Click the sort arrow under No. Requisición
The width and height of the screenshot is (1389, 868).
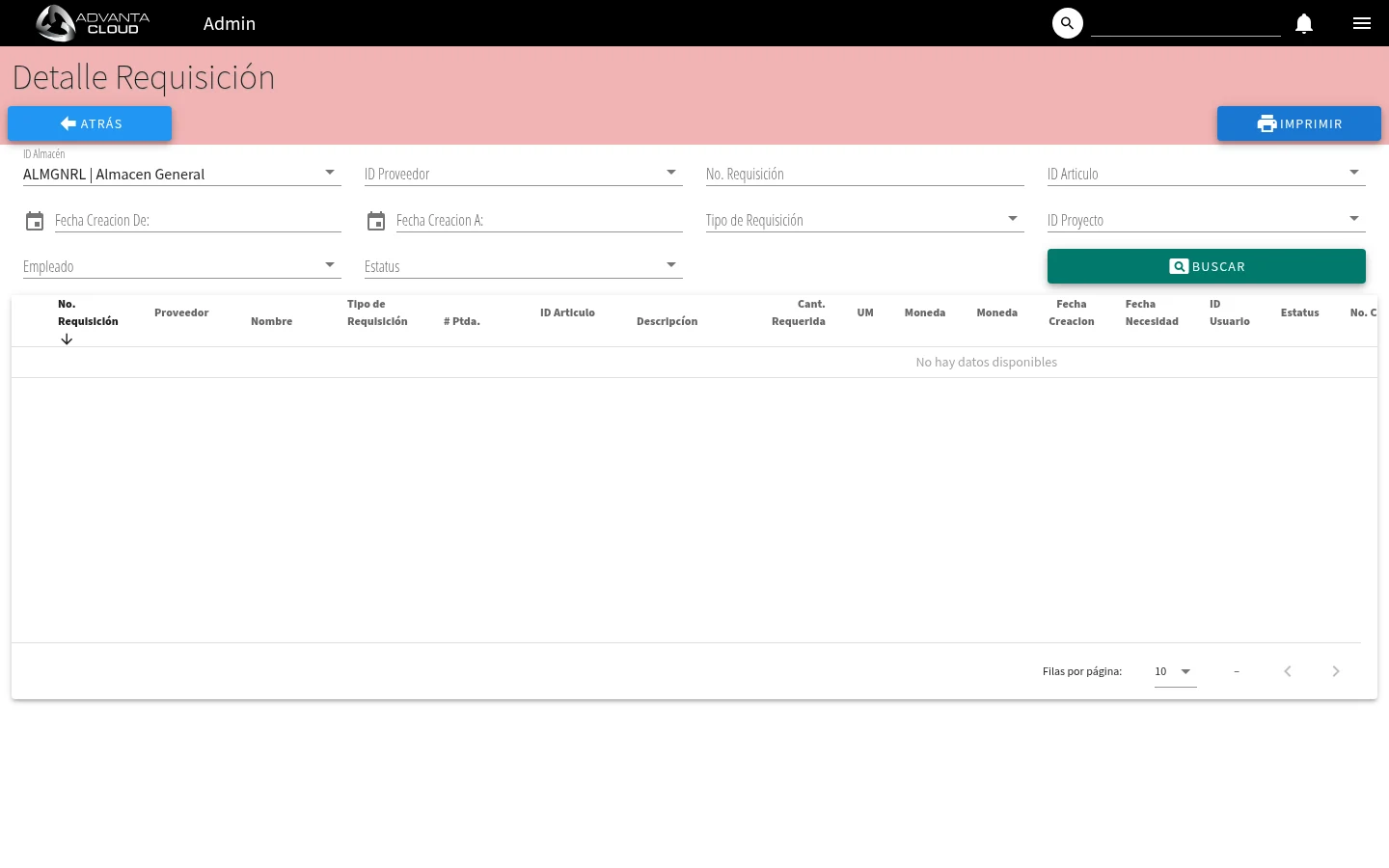(x=67, y=339)
